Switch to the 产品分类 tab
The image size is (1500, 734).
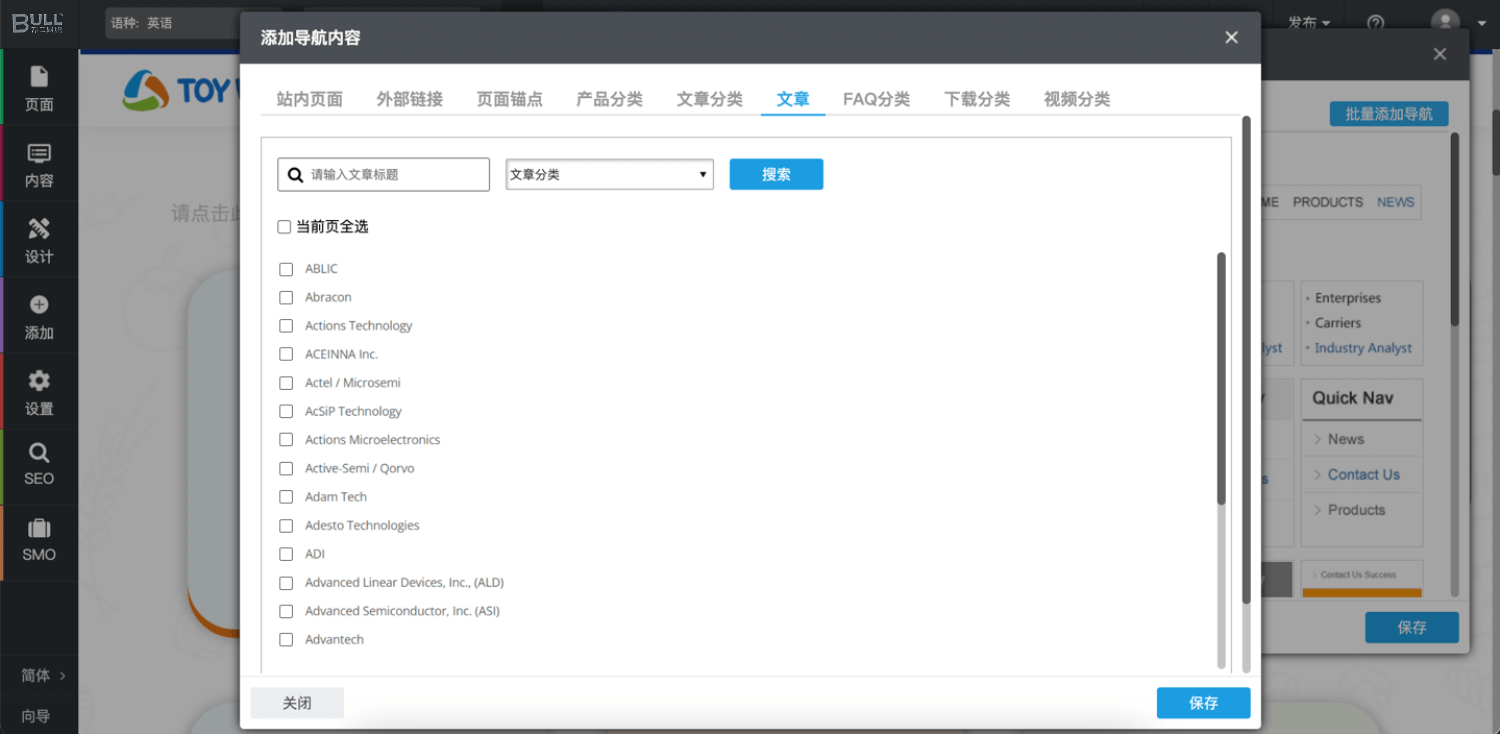(x=609, y=99)
